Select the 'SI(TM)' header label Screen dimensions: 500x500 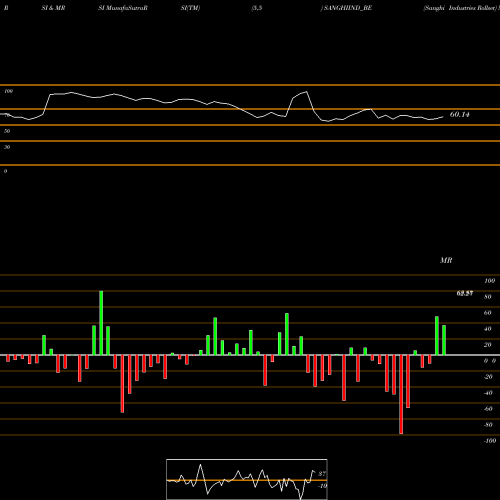pyautogui.click(x=190, y=8)
